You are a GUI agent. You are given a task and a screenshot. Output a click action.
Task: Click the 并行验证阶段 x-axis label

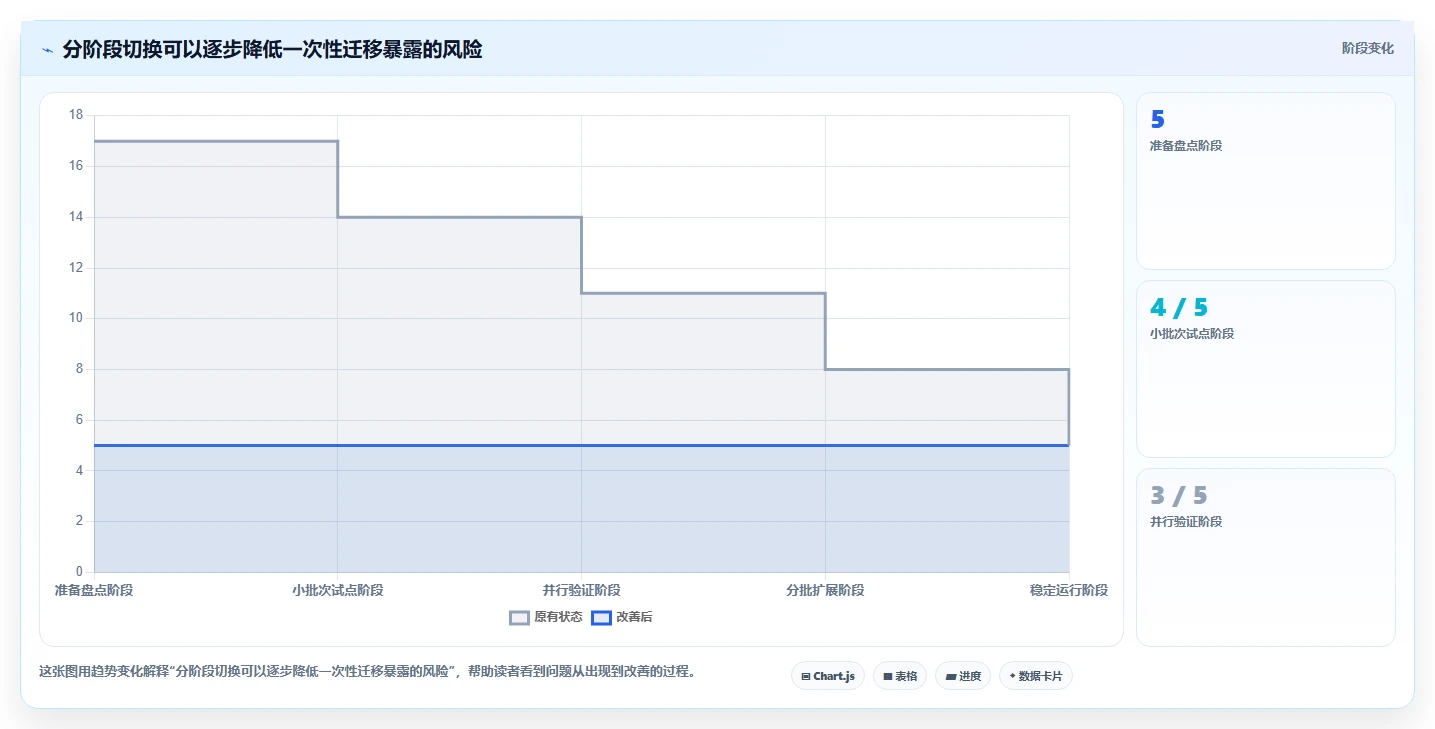pos(582,590)
